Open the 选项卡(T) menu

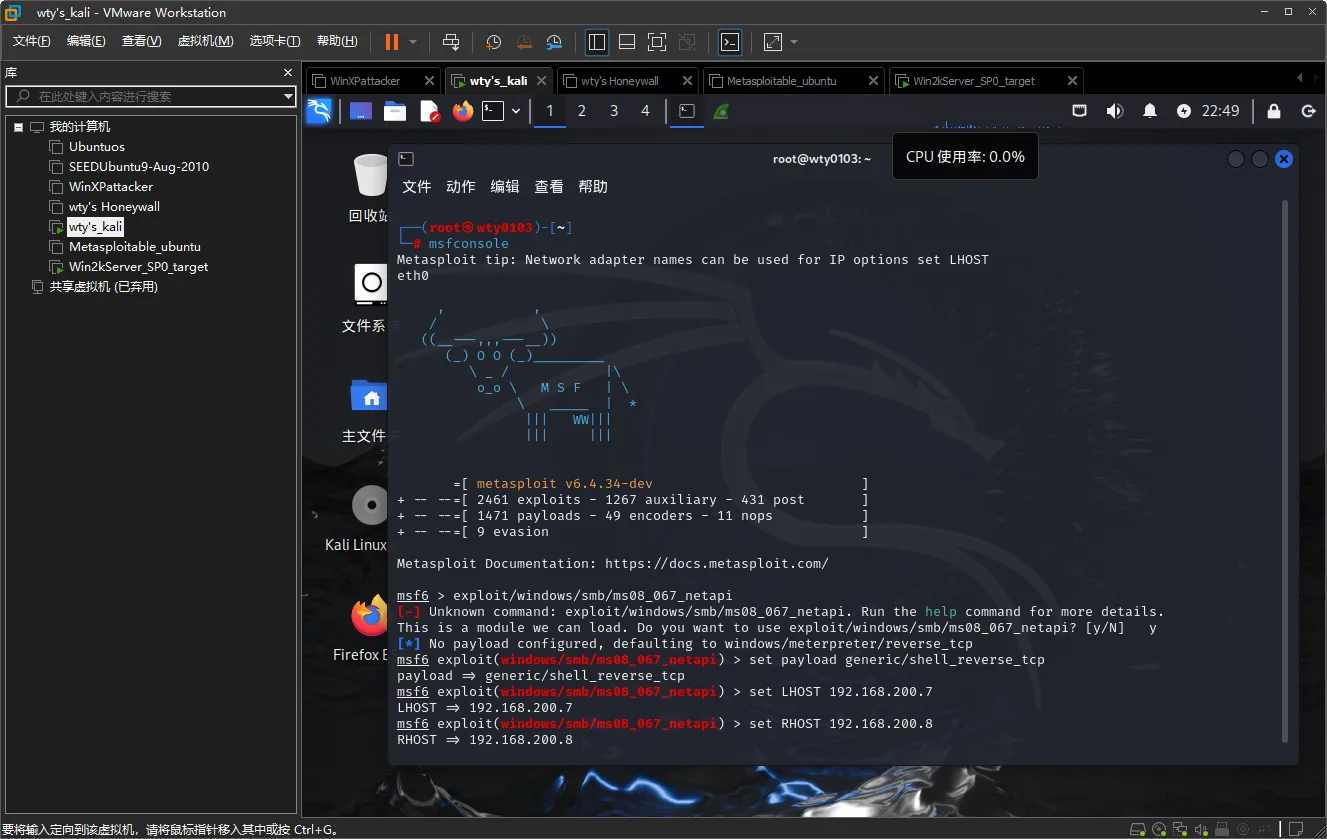click(x=275, y=41)
